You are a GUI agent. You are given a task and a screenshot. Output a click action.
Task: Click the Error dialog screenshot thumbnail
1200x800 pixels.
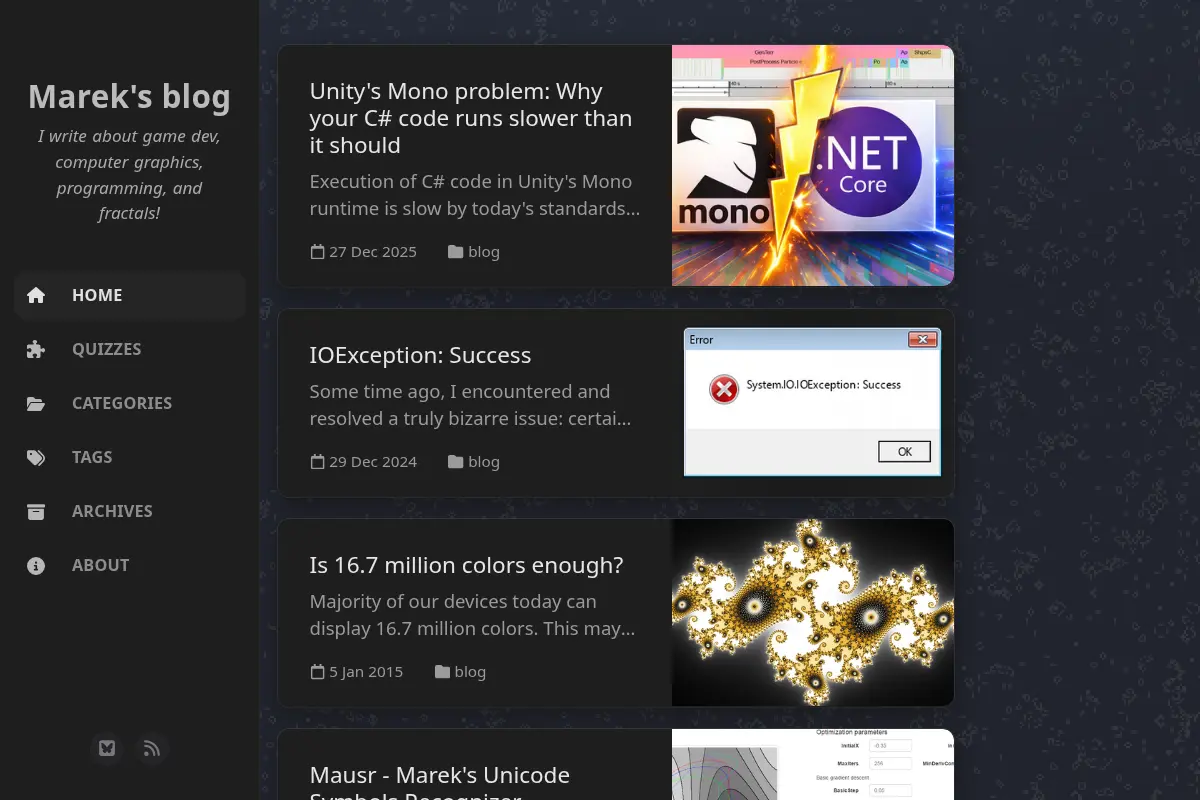[813, 403]
